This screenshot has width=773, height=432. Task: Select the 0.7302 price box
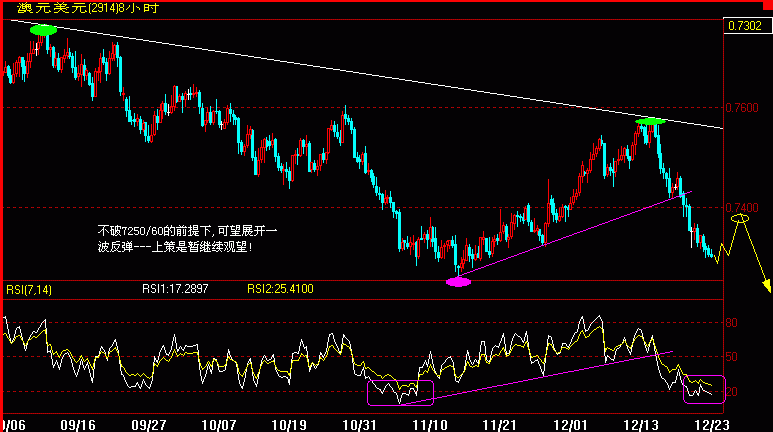pos(746,26)
